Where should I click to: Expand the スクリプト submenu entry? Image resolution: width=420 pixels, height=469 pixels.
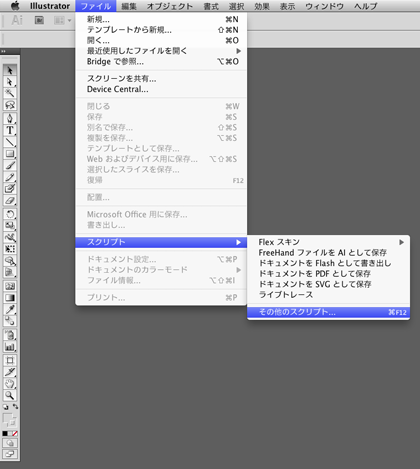[x=161, y=242]
